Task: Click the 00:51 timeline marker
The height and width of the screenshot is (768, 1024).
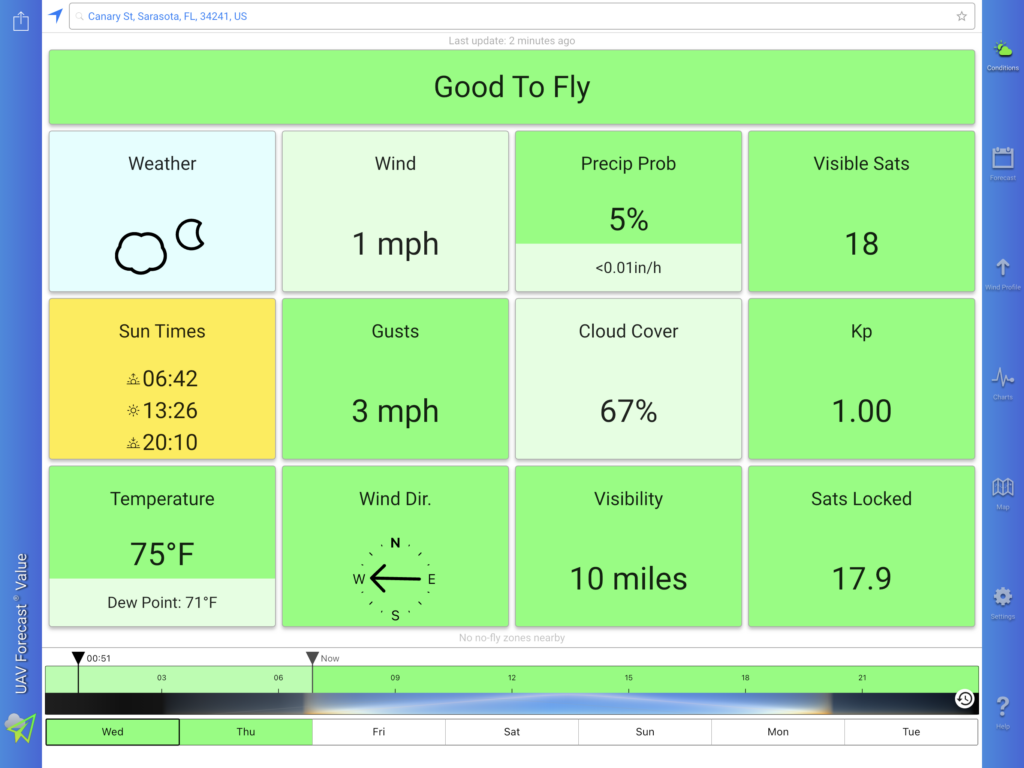Action: coord(78,658)
